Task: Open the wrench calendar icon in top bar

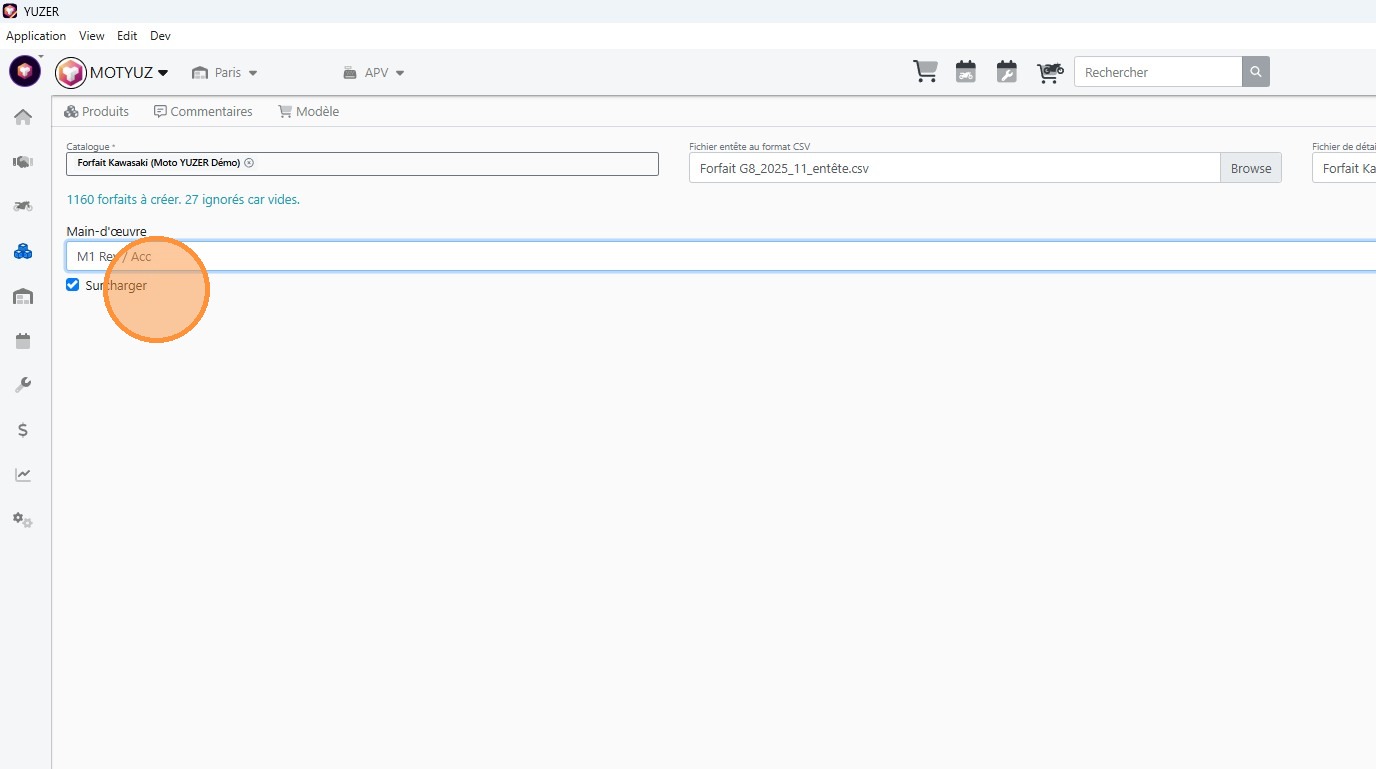Action: [x=1007, y=72]
